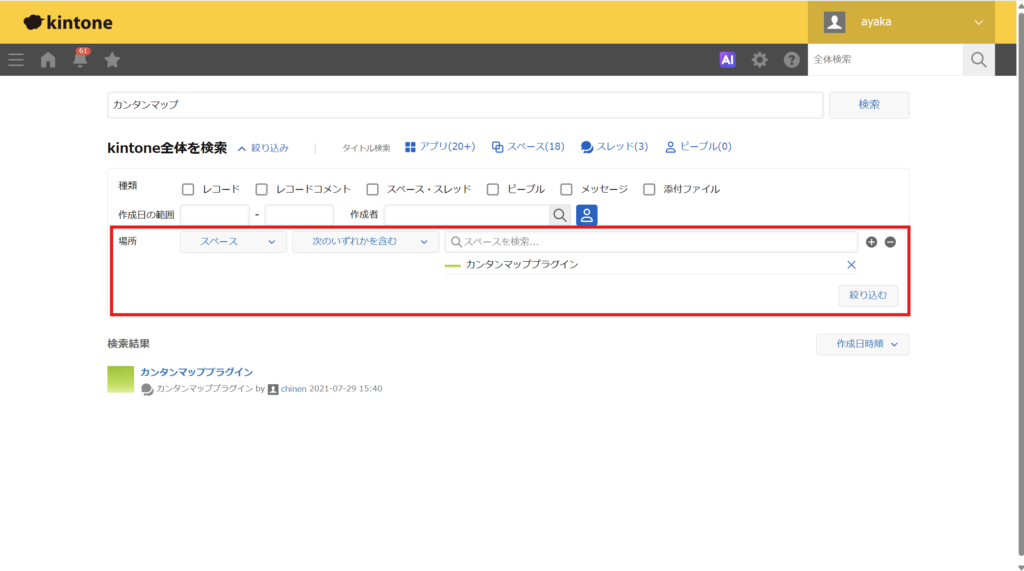
Task: Click the global search magnifier icon
Action: click(x=978, y=59)
